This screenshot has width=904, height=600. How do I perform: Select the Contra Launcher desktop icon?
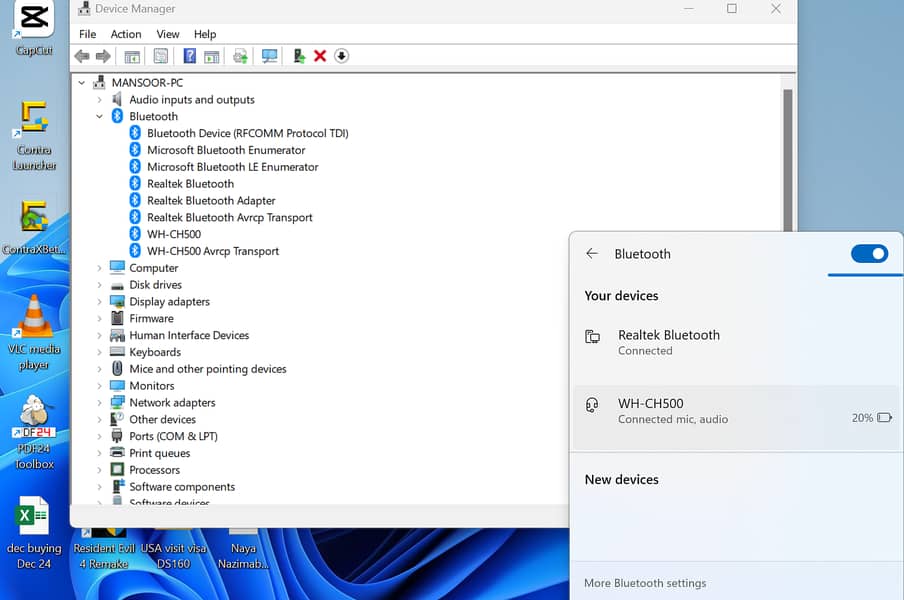[x=34, y=136]
